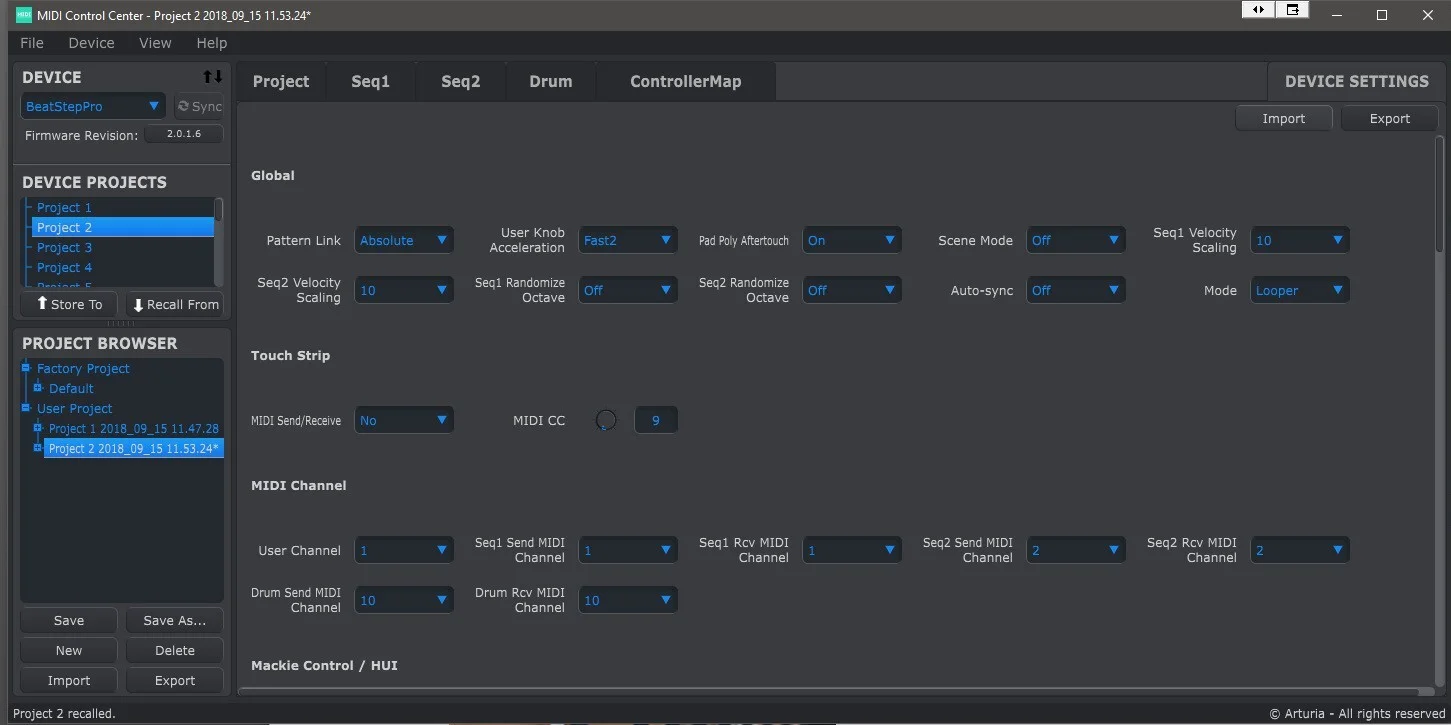Collapse the User Project tree node
Screen dimensions: 1451x725
[x=27, y=408]
